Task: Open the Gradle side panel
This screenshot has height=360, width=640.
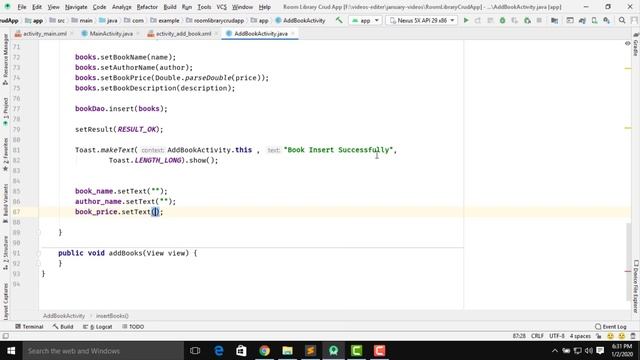Action: coord(636,45)
